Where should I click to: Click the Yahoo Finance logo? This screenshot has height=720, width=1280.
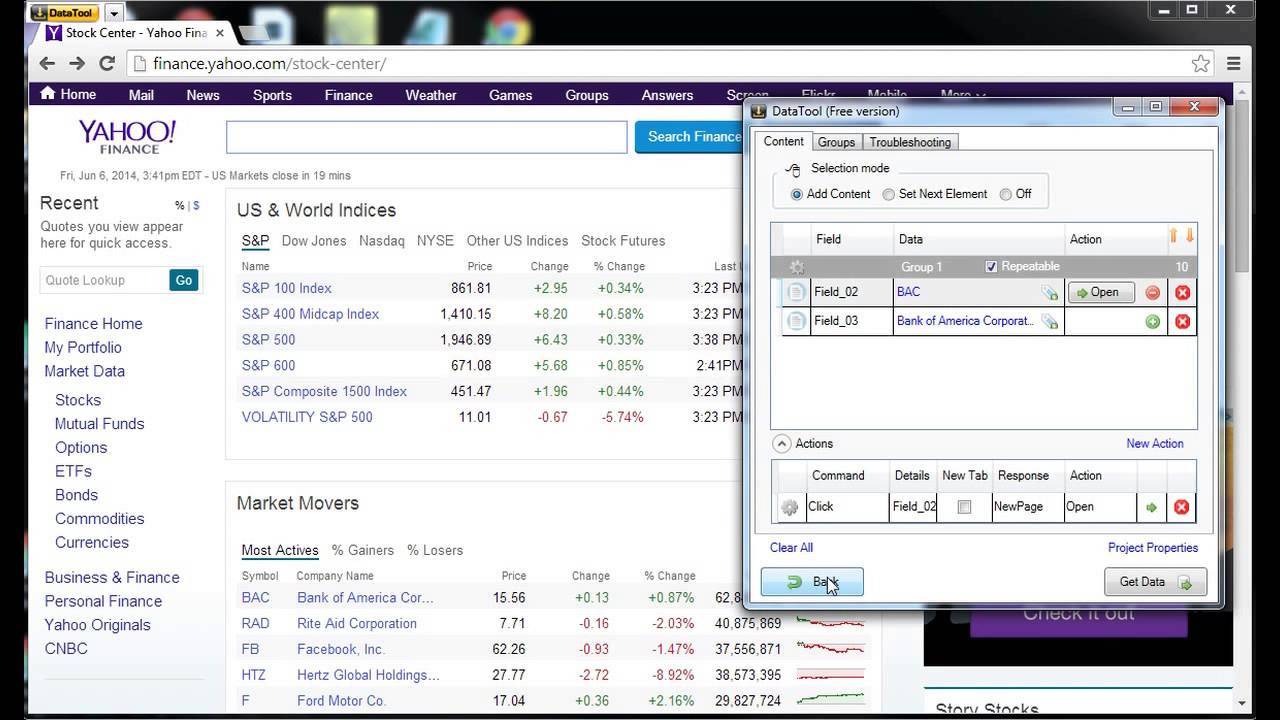128,137
